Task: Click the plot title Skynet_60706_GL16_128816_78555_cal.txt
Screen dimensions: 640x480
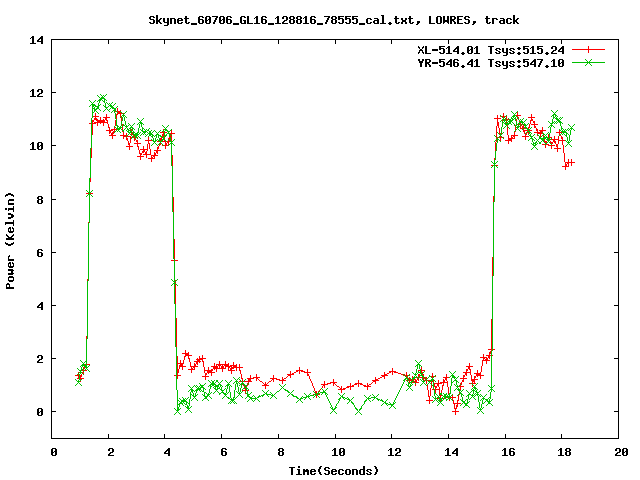Action: coord(284,20)
